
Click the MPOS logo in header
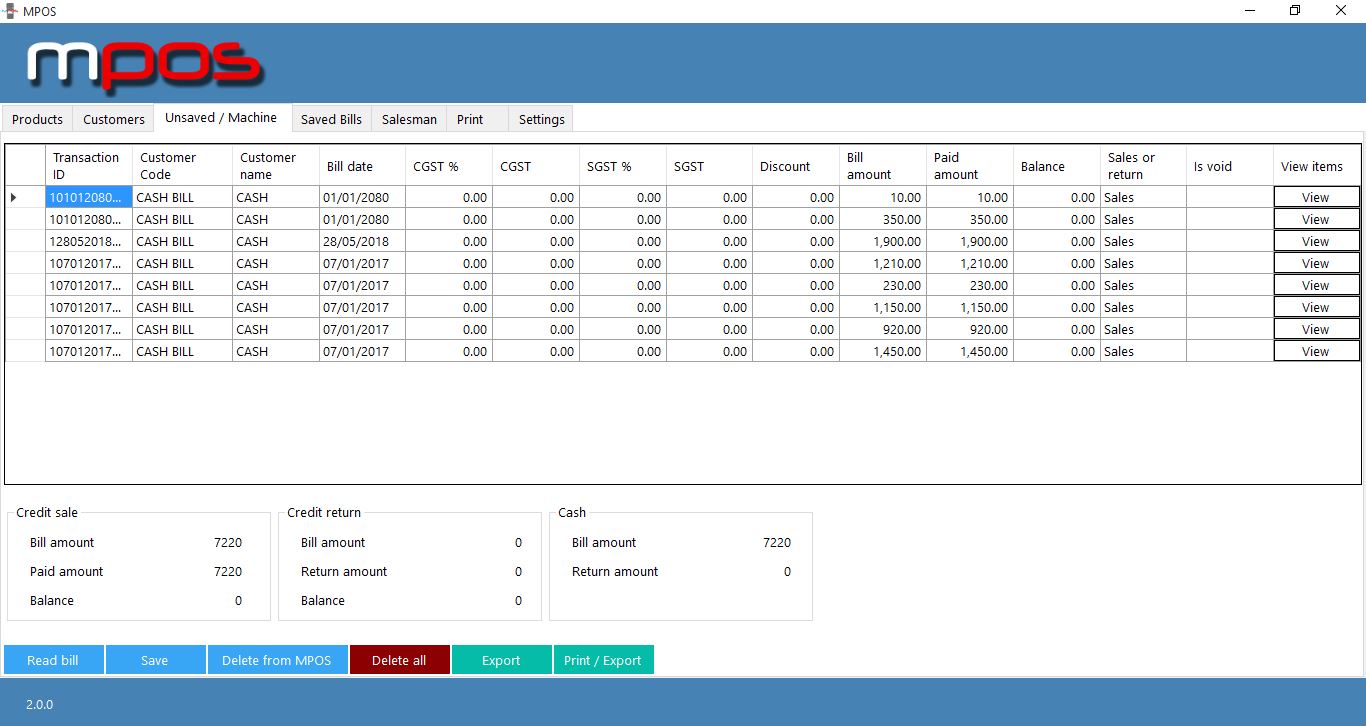click(x=145, y=64)
